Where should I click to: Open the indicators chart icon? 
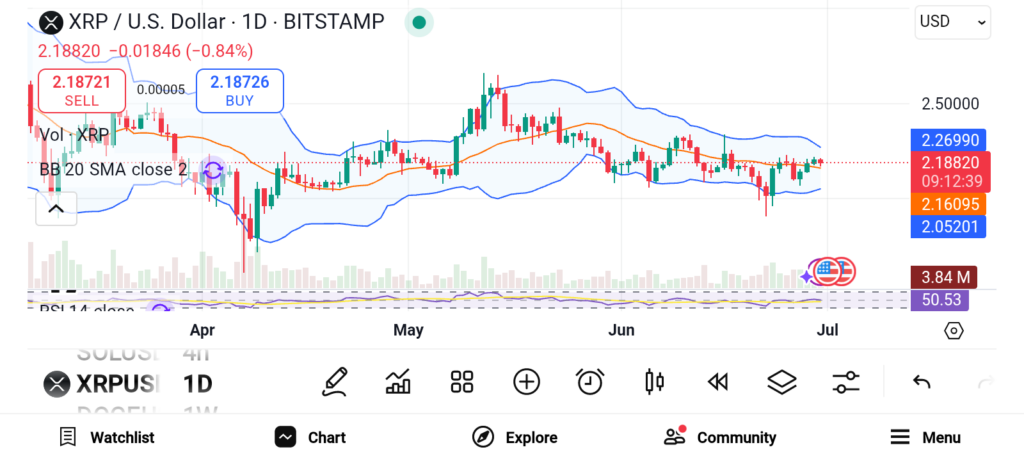[x=398, y=381]
